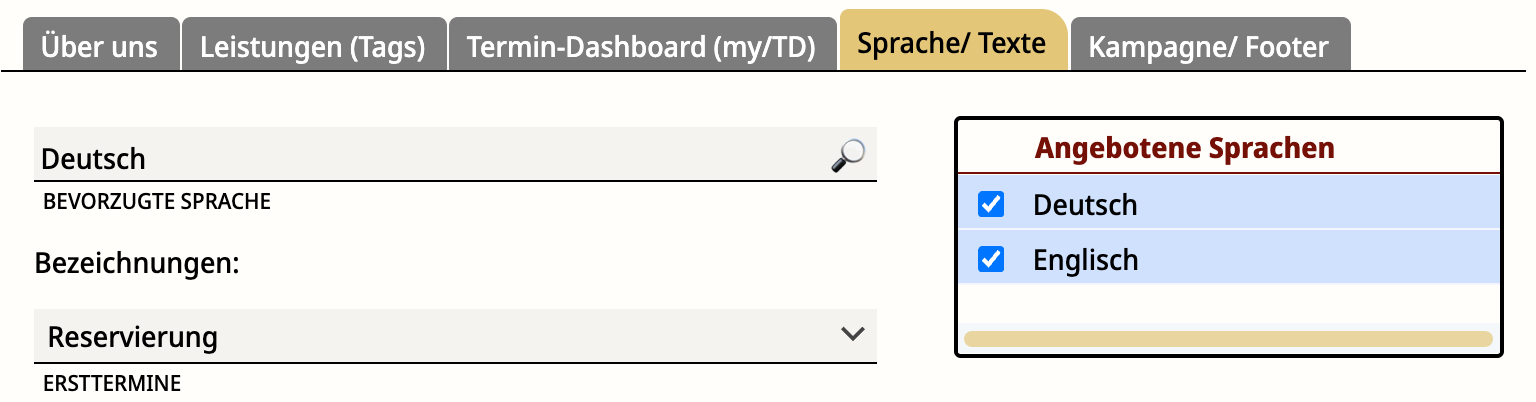
Task: Click the magnifying glass search icon
Action: [848, 156]
